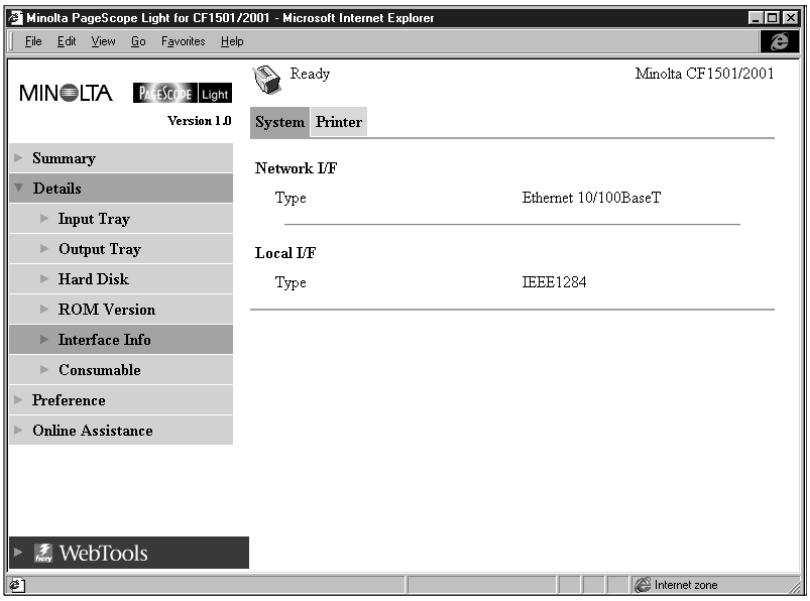
Task: Click the Internet zone status text
Action: coord(686,585)
